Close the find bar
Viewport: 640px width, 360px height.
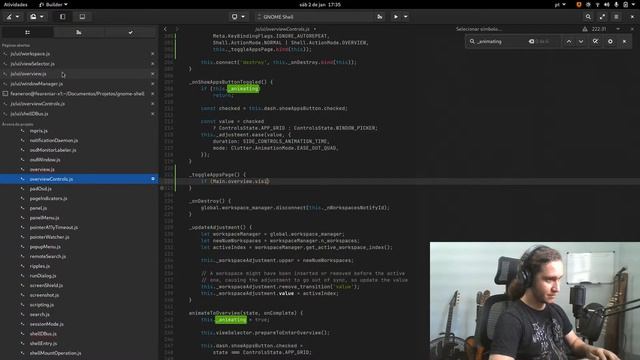(624, 42)
